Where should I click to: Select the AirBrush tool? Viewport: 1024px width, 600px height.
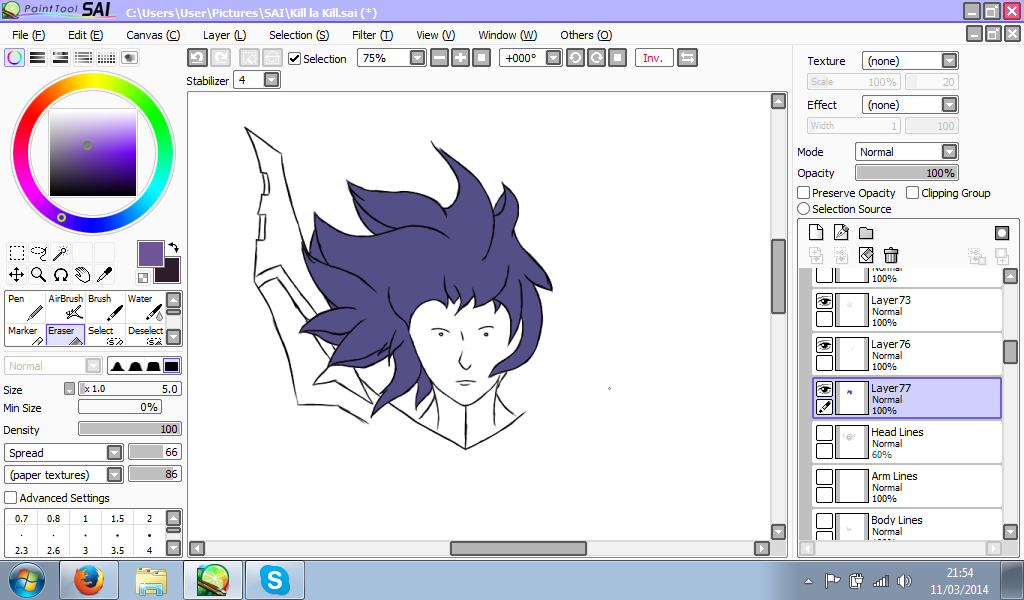point(65,308)
